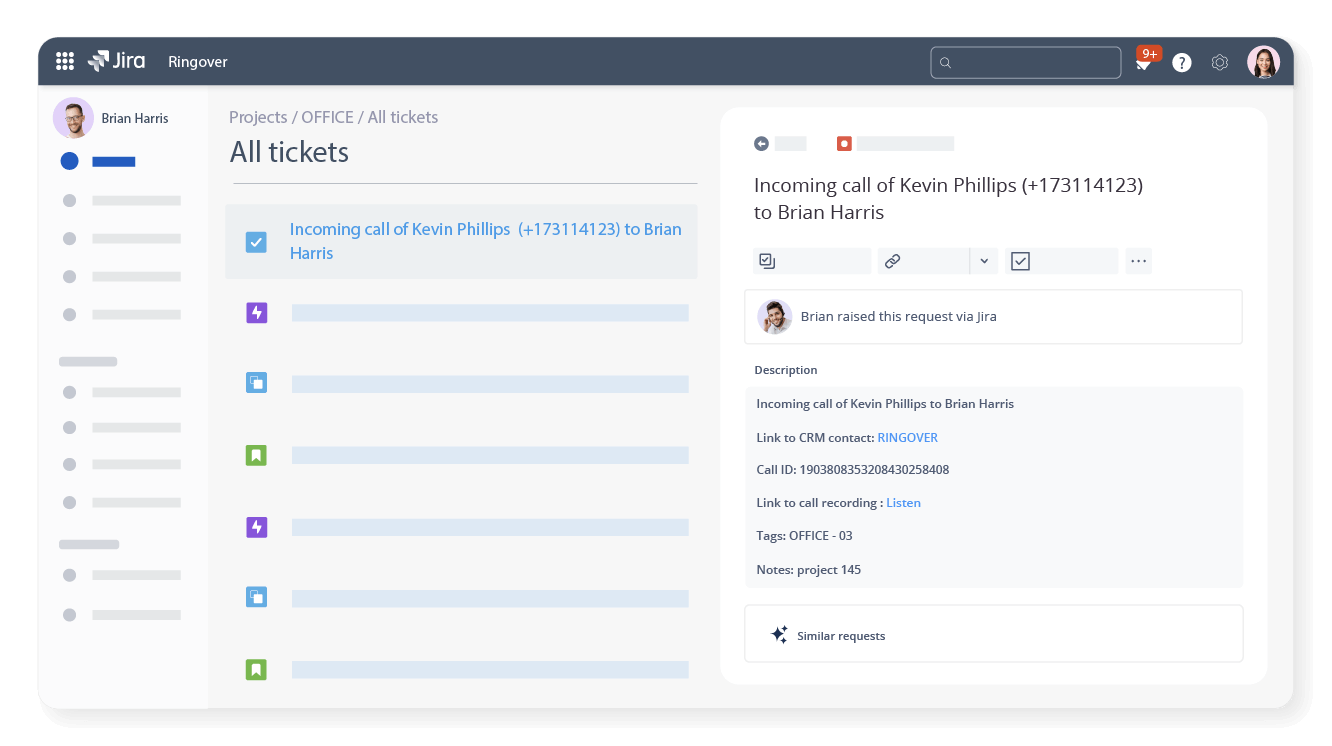
Task: Toggle the checkmark task icon on the ticket
Action: coord(1021,260)
